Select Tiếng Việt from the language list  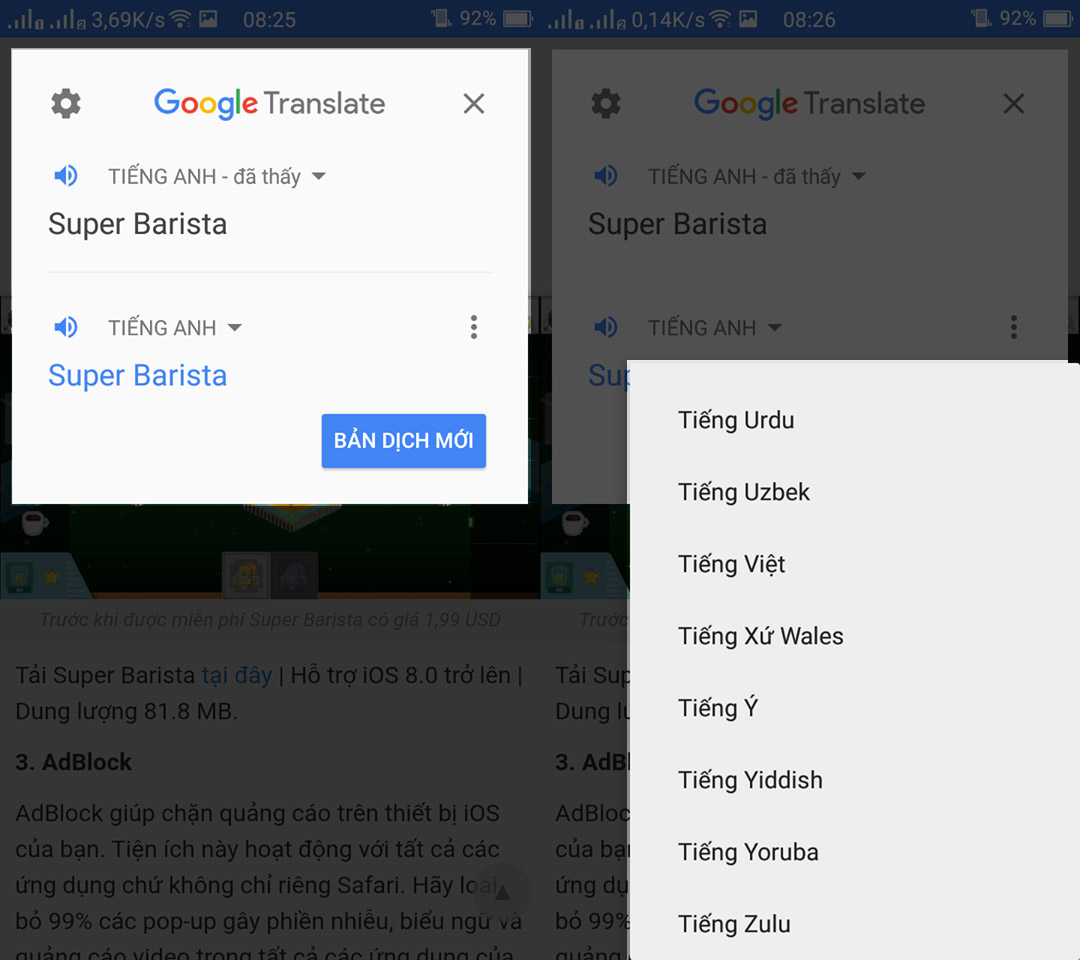pyautogui.click(x=732, y=564)
